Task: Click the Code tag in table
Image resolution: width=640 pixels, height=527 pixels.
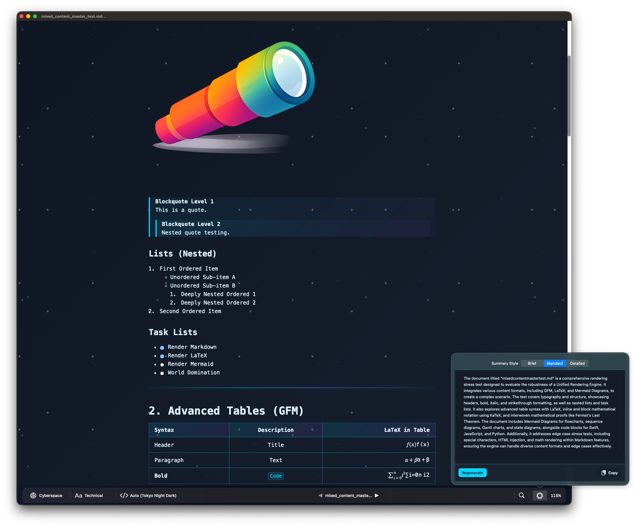Action: (x=276, y=476)
